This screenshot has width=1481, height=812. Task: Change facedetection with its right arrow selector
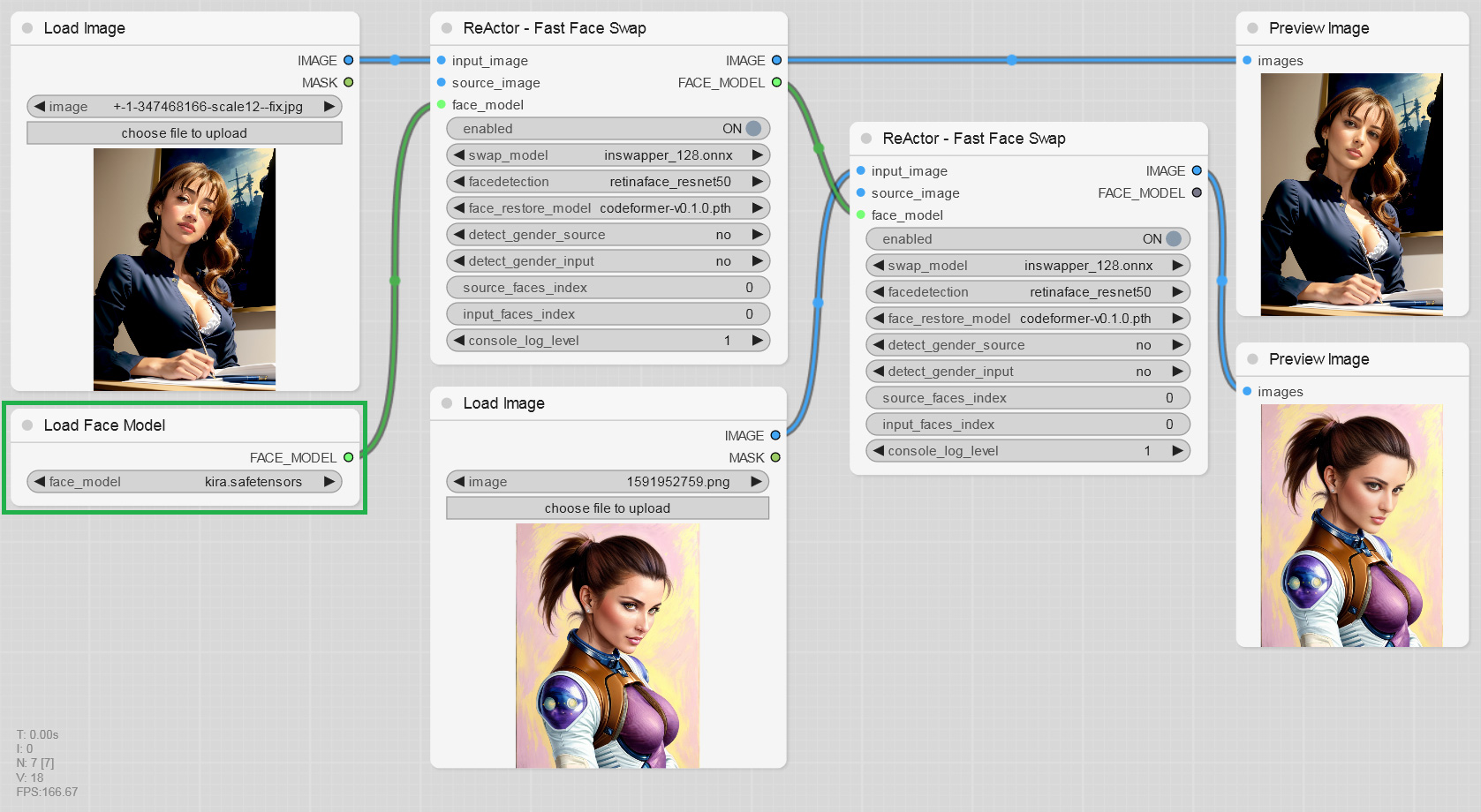758,181
